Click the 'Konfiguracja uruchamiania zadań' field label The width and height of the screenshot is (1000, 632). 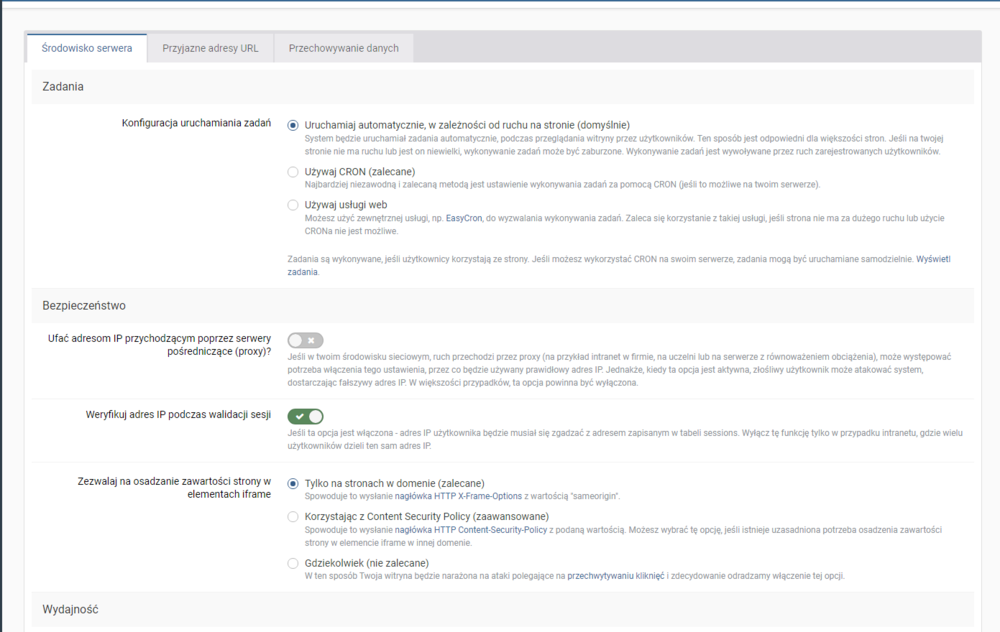196,123
